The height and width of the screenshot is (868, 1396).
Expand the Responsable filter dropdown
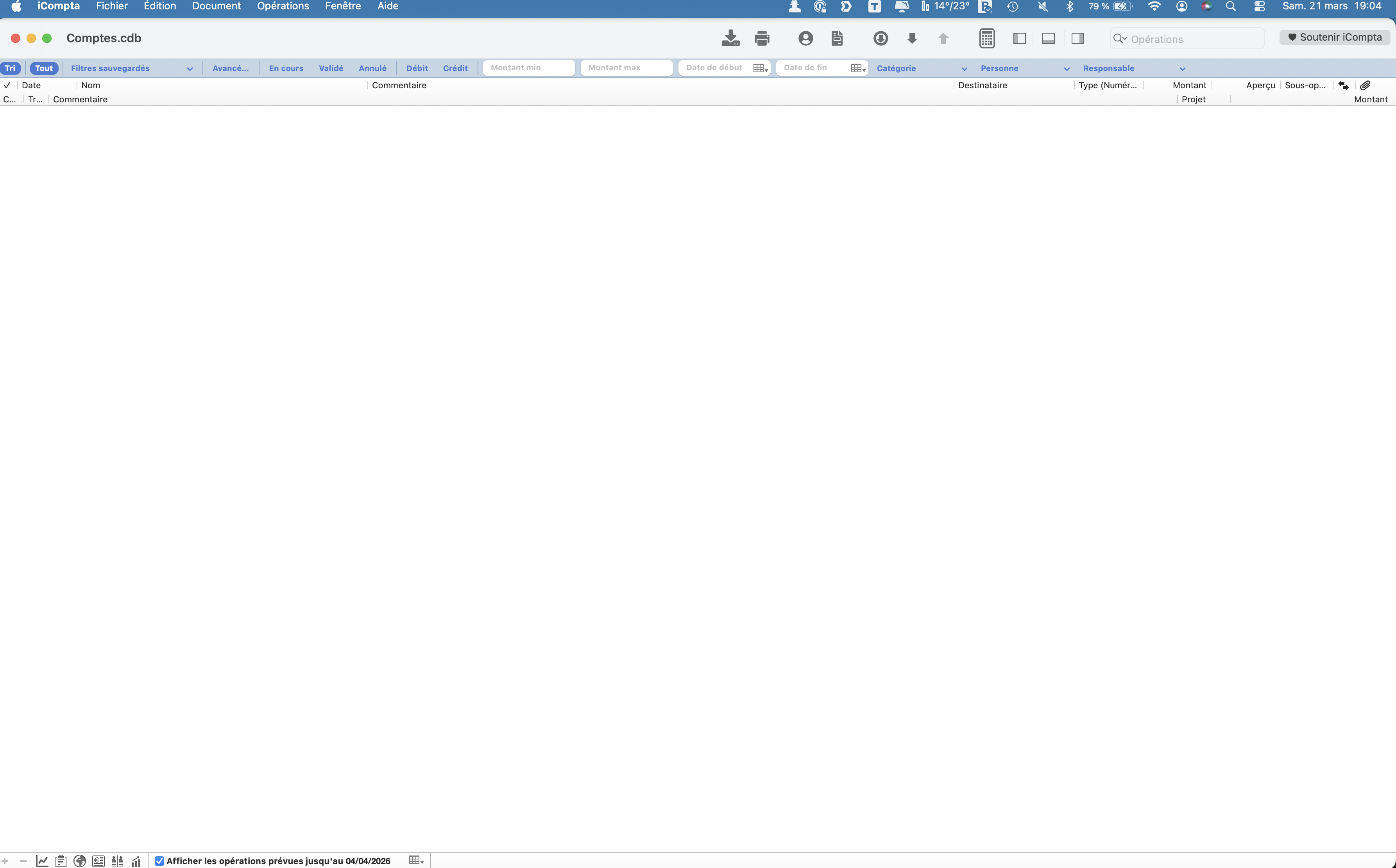1134,68
